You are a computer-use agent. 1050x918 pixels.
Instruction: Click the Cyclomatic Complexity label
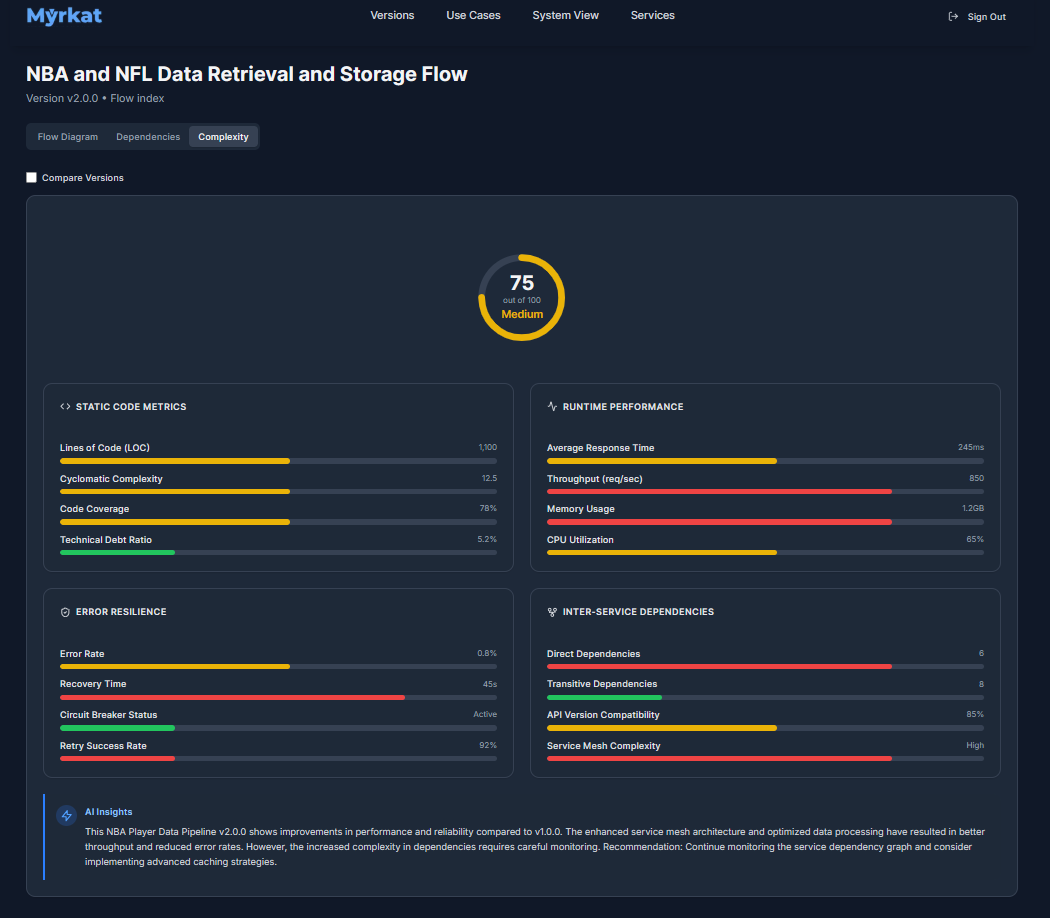click(x=111, y=479)
